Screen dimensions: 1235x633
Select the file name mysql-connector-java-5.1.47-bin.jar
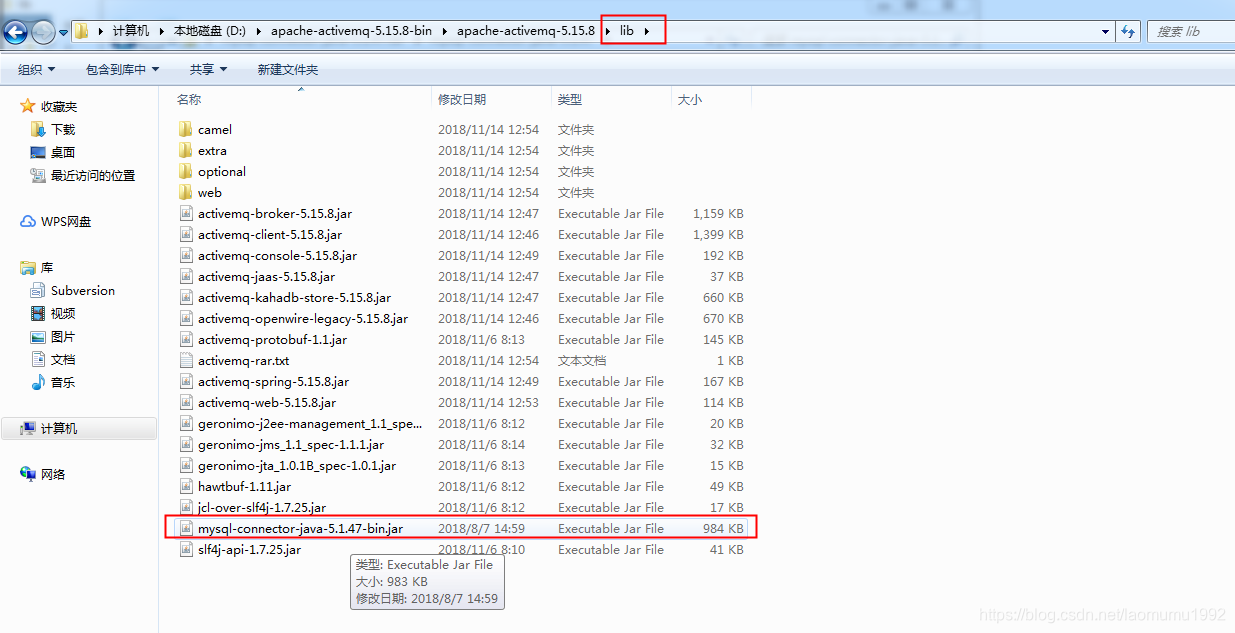pyautogui.click(x=300, y=528)
